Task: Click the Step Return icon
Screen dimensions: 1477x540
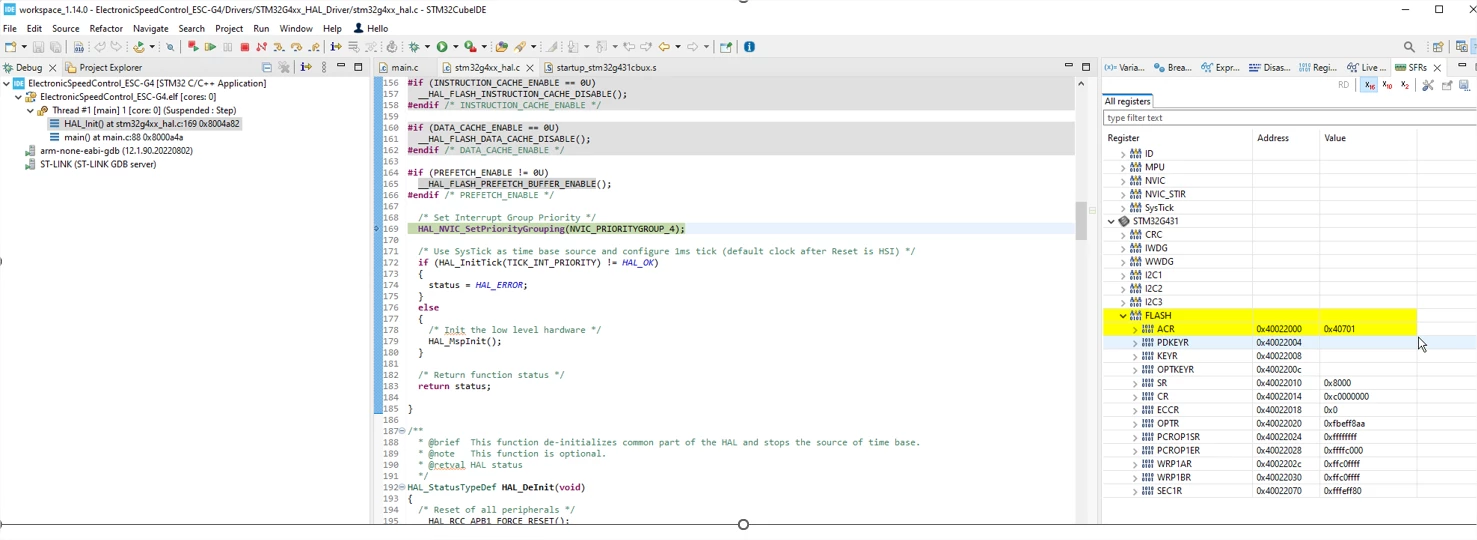Action: tap(313, 47)
